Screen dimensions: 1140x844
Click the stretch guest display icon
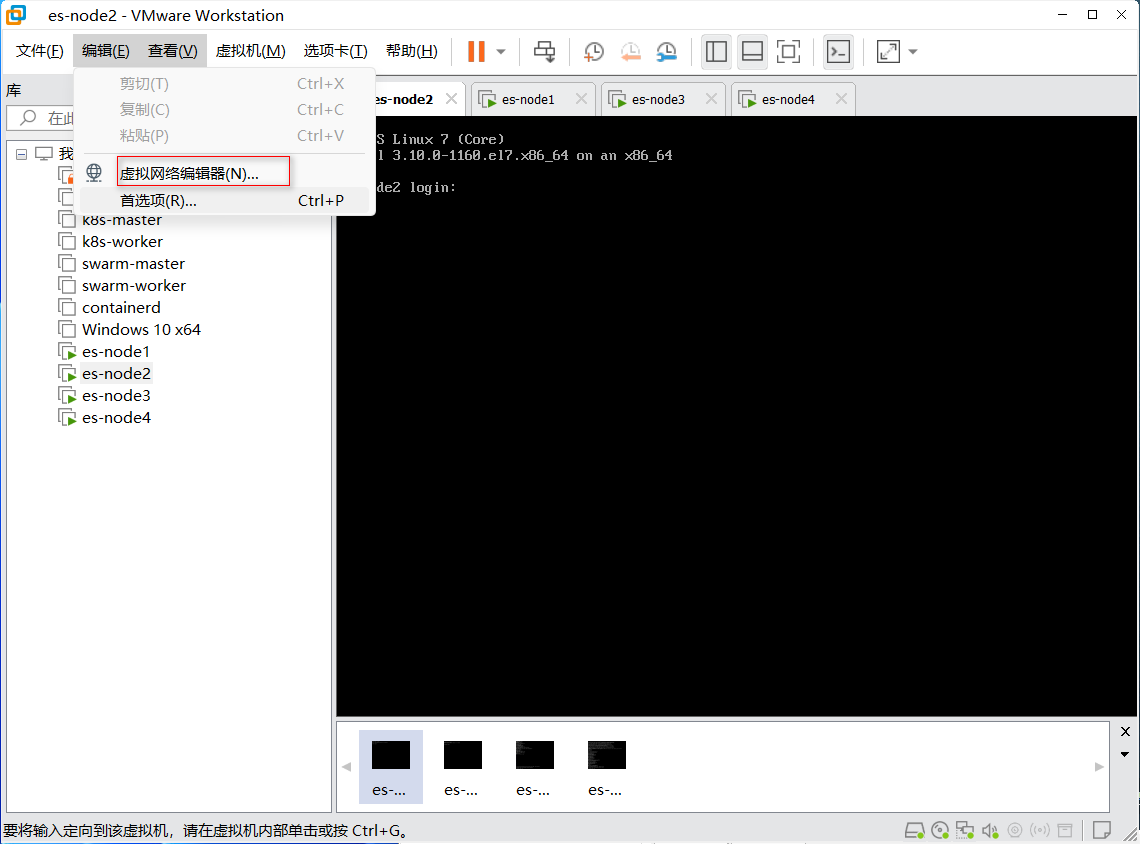tap(888, 52)
